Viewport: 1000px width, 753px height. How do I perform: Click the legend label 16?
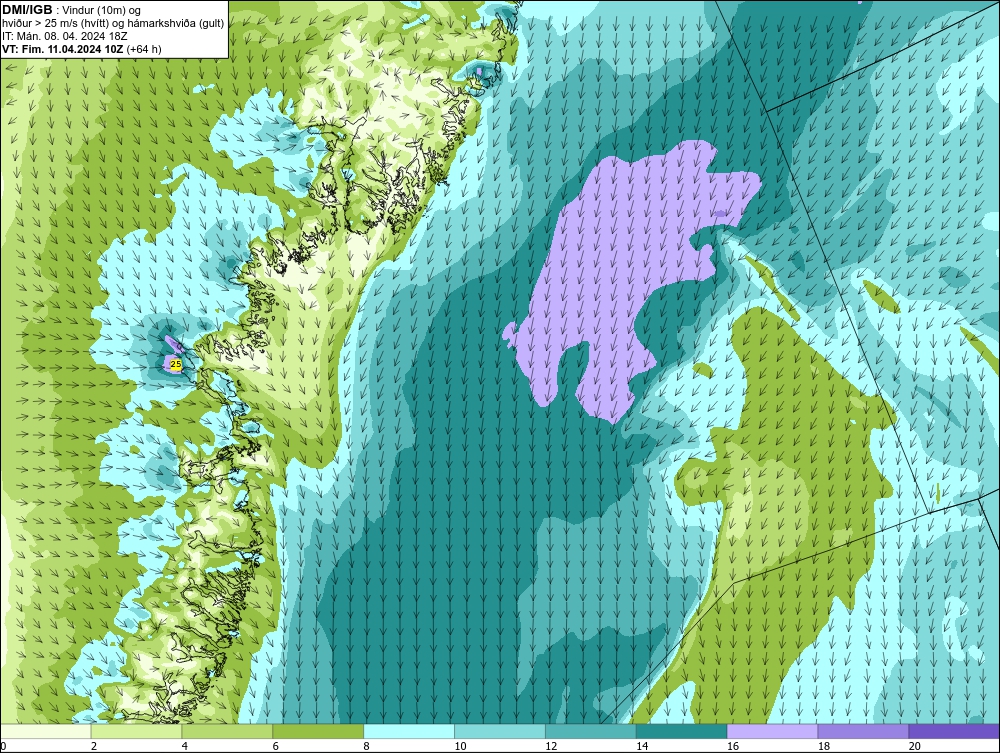[732, 746]
